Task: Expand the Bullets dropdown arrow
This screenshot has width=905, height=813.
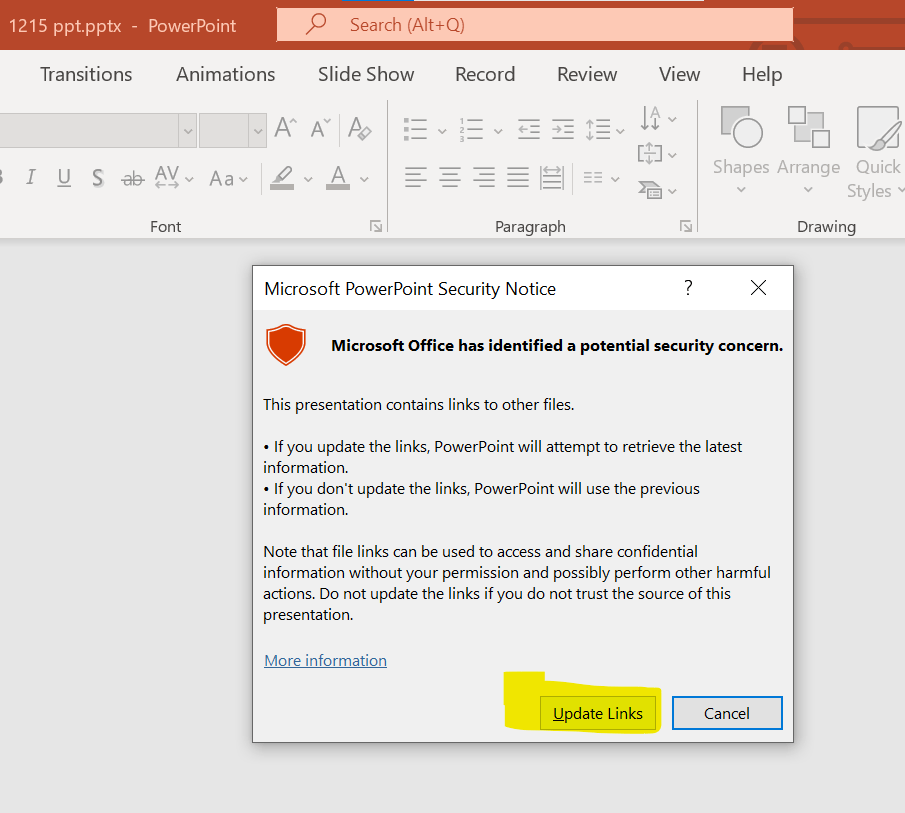Action: [442, 131]
